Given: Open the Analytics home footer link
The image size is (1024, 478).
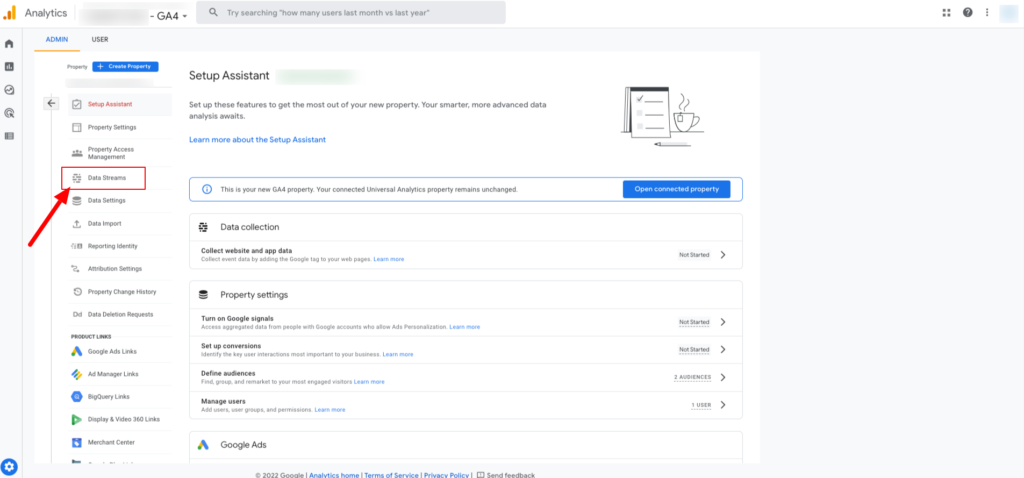Looking at the screenshot, I should pos(334,475).
